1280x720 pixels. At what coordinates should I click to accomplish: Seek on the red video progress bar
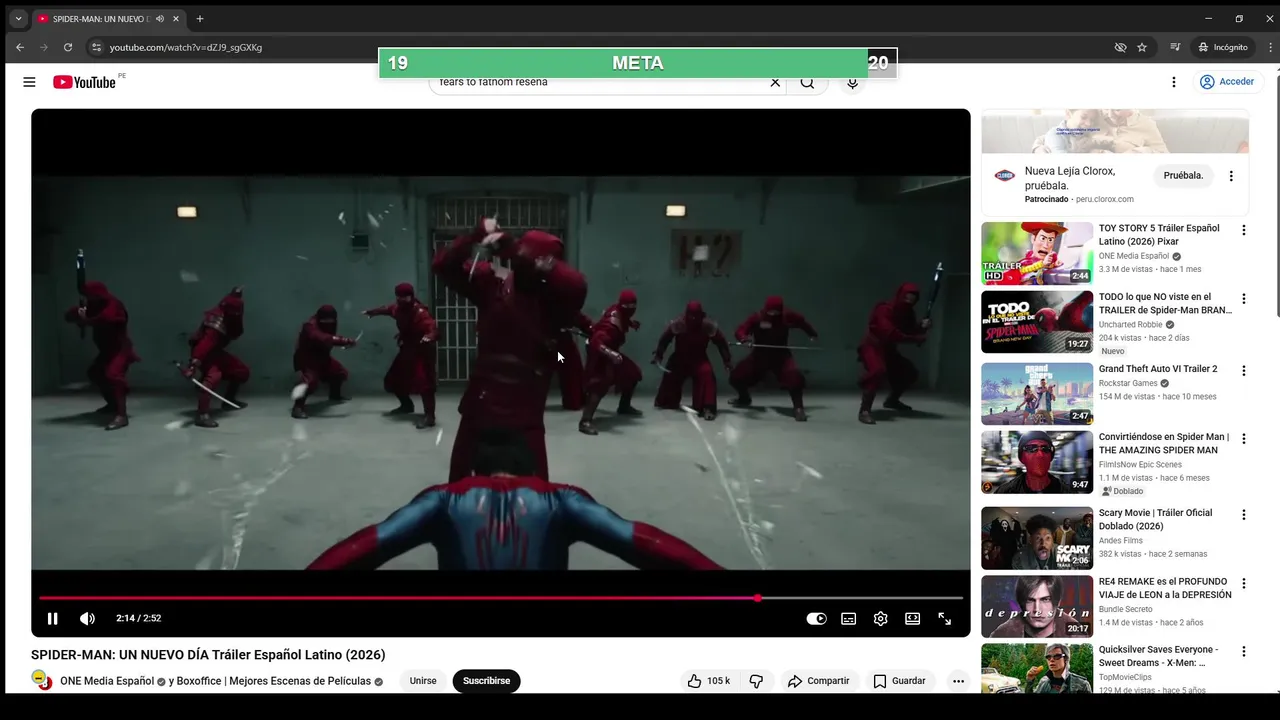pyautogui.click(x=500, y=598)
